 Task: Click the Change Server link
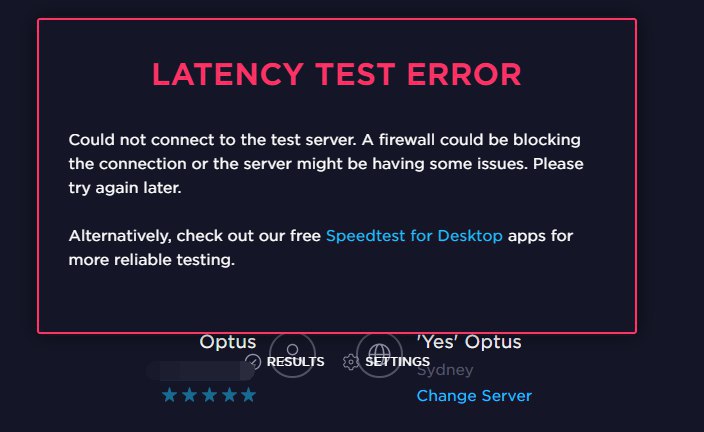tap(474, 396)
